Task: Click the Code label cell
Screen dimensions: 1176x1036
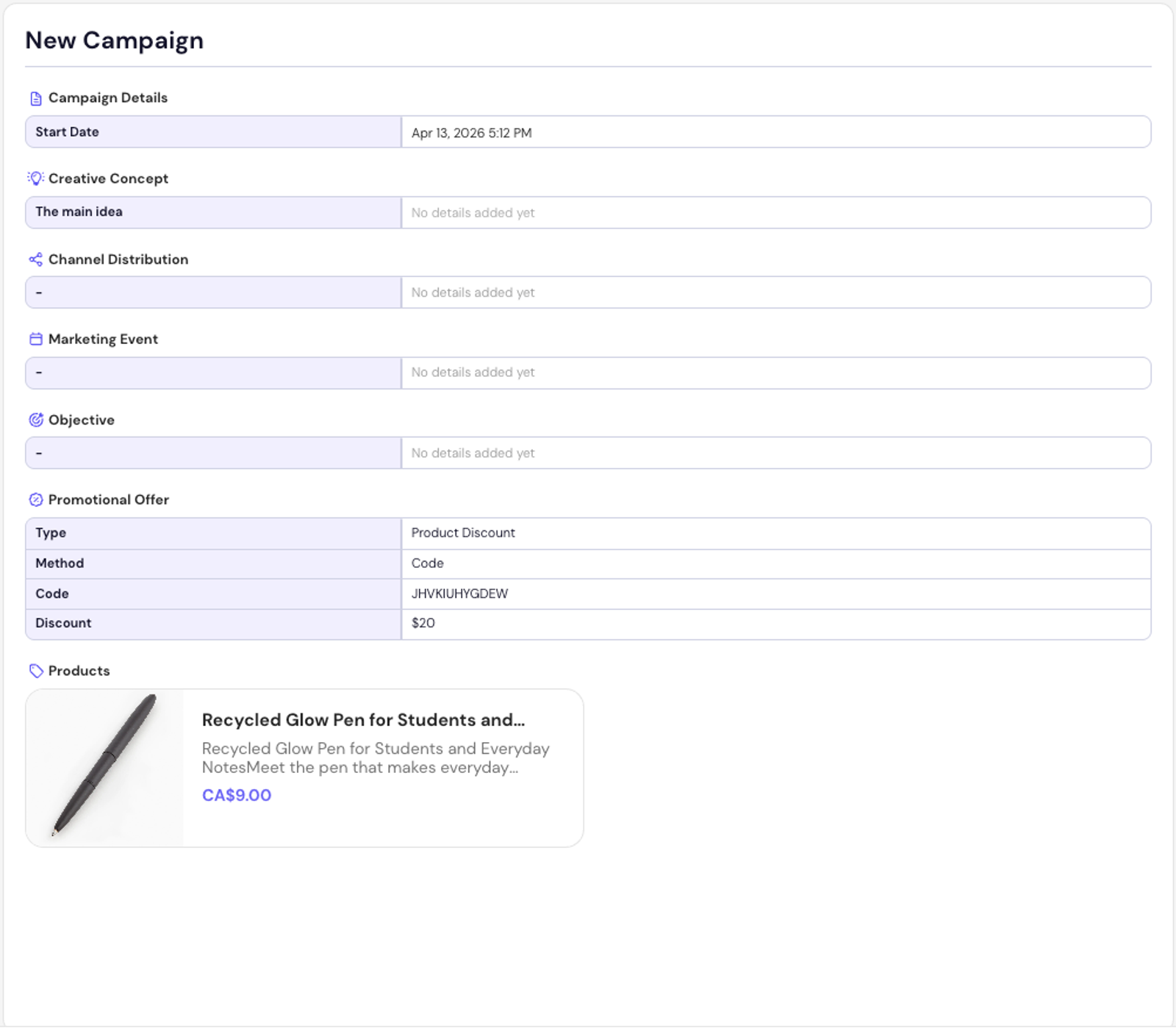Action: 213,594
